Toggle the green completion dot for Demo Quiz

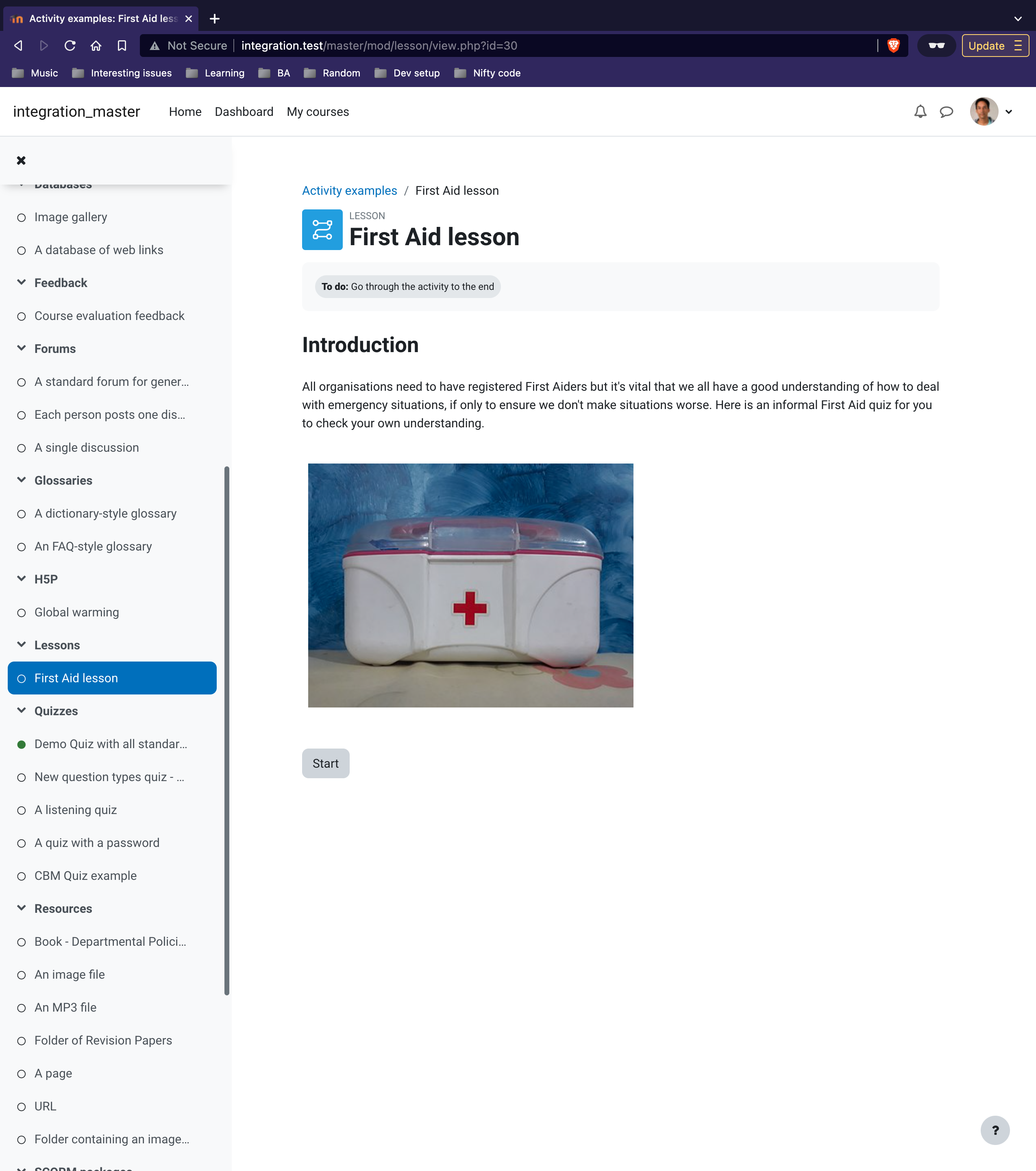tap(21, 744)
